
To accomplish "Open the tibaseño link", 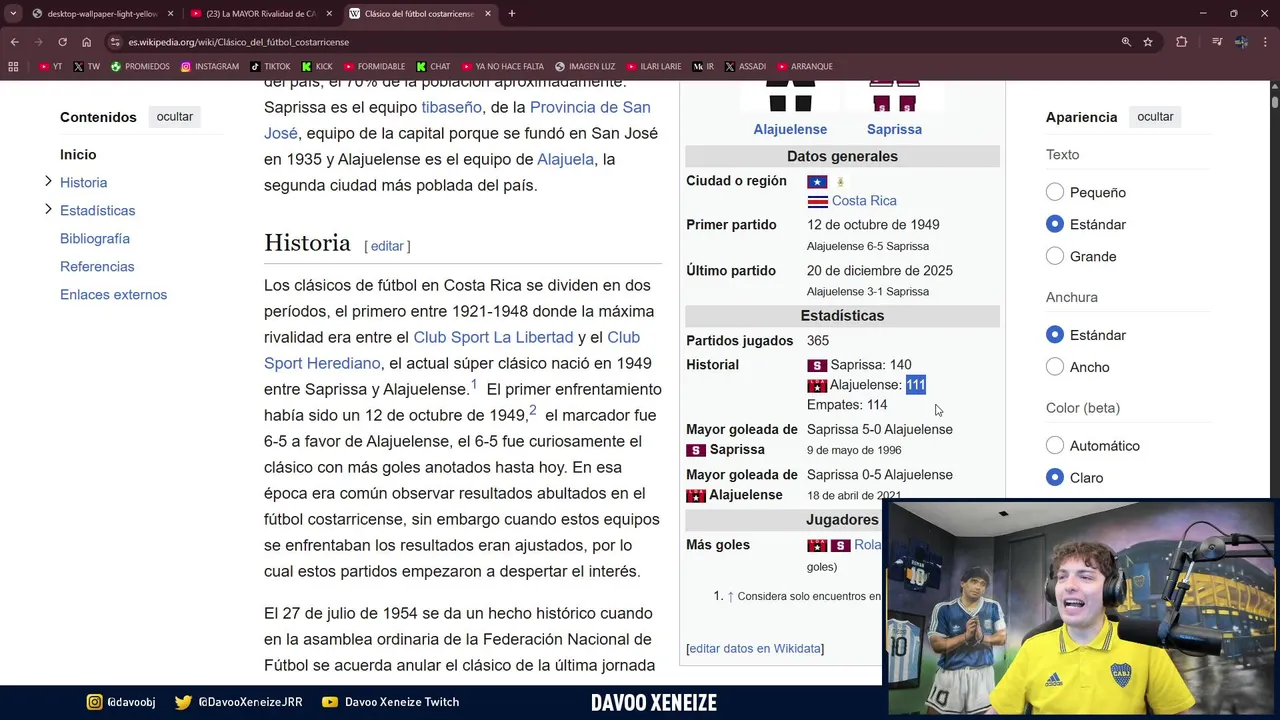I will click(x=451, y=107).
